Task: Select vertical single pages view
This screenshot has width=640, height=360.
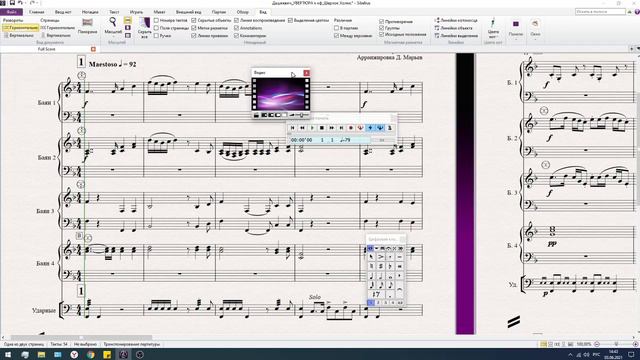Action: point(57,36)
